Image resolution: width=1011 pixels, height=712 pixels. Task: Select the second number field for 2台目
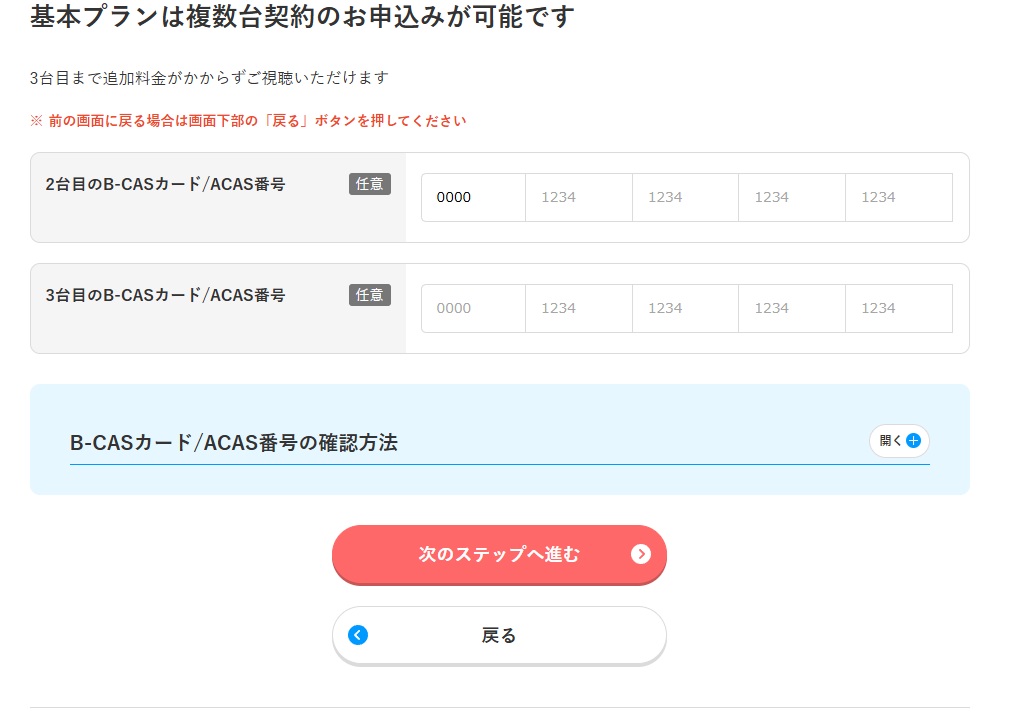point(579,198)
